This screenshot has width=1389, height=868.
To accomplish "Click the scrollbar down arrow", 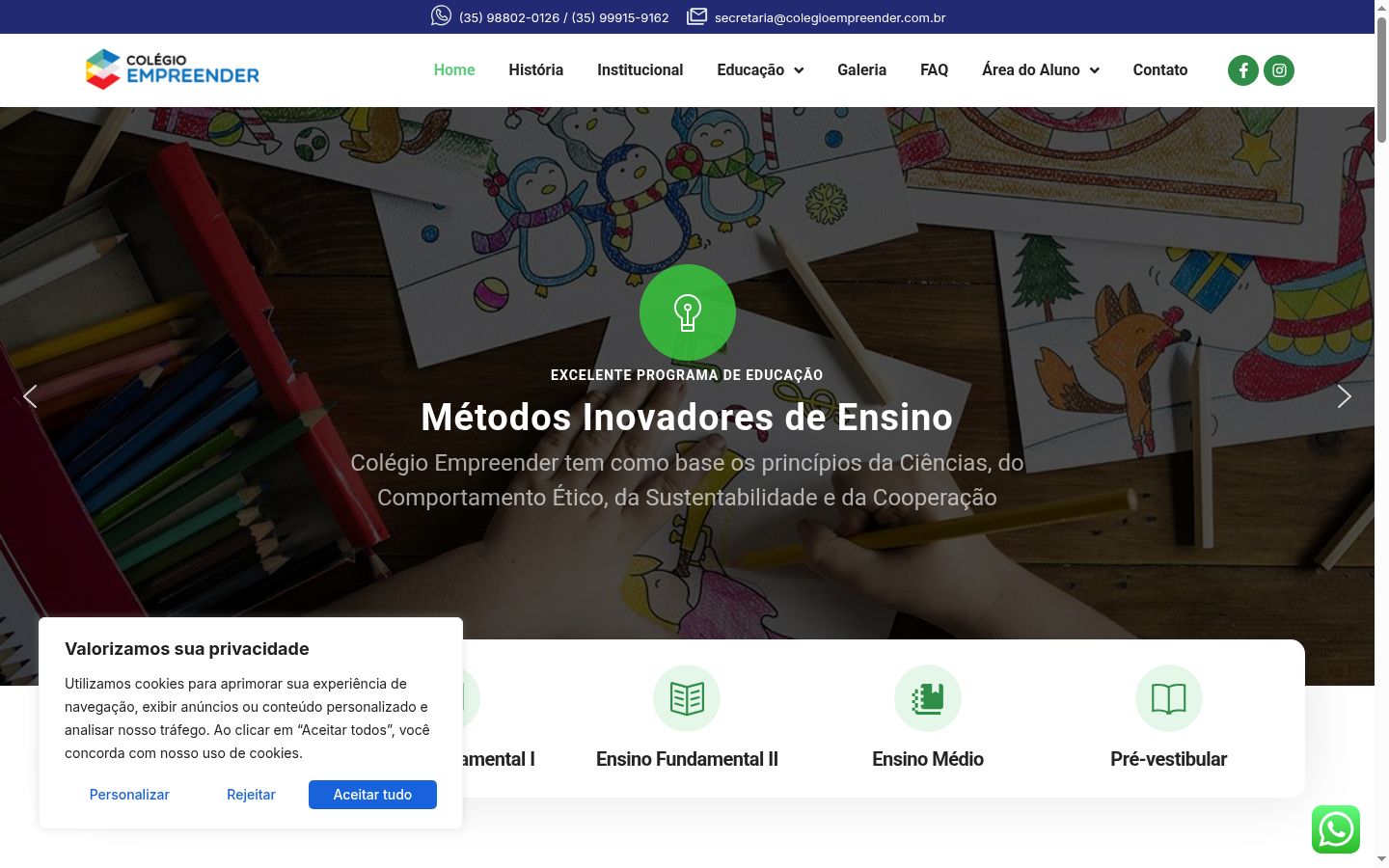I will tap(1381, 859).
